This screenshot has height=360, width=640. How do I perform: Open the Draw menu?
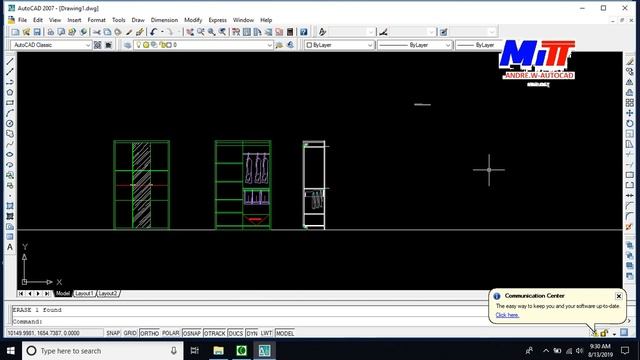138,20
